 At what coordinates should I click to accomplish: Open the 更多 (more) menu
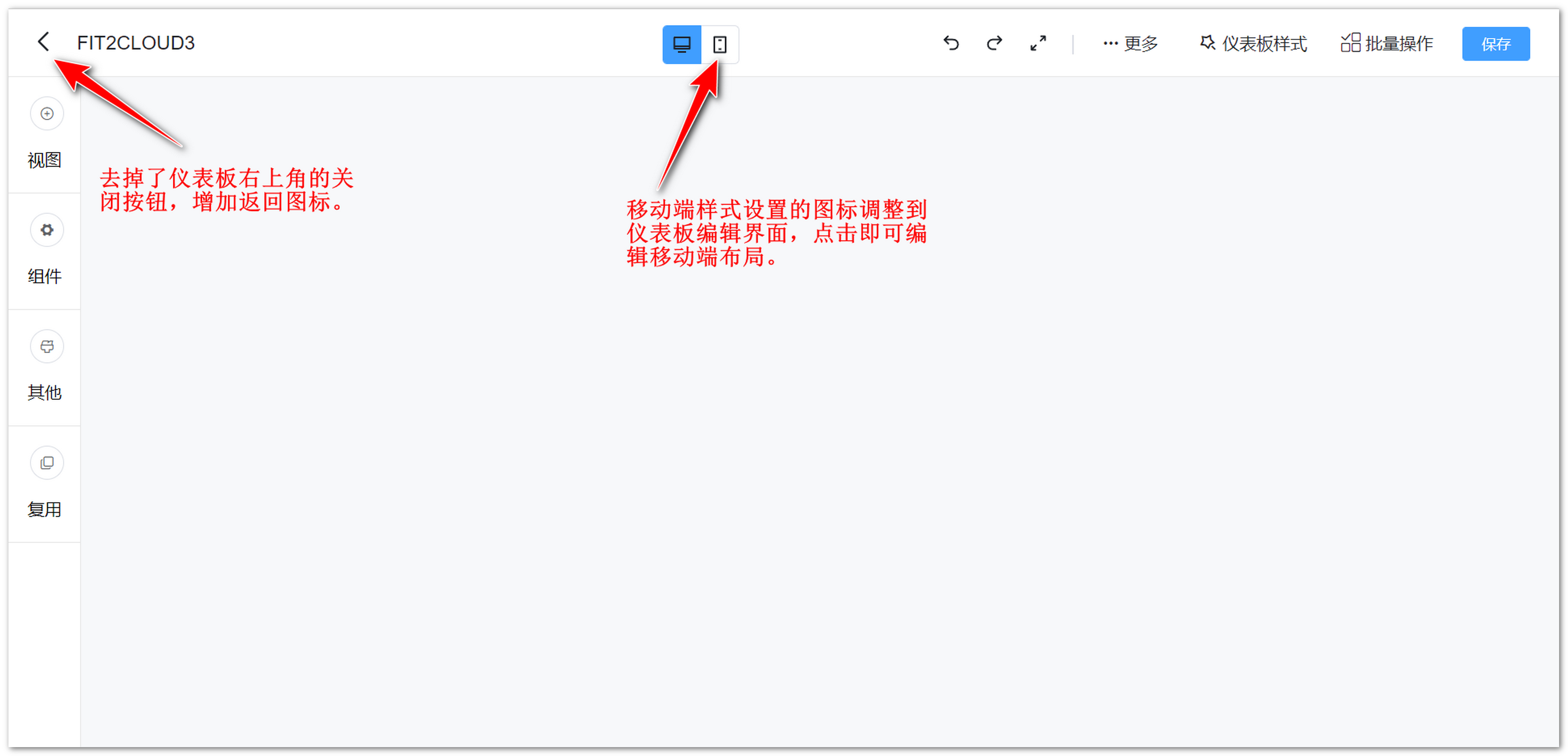coord(1140,44)
